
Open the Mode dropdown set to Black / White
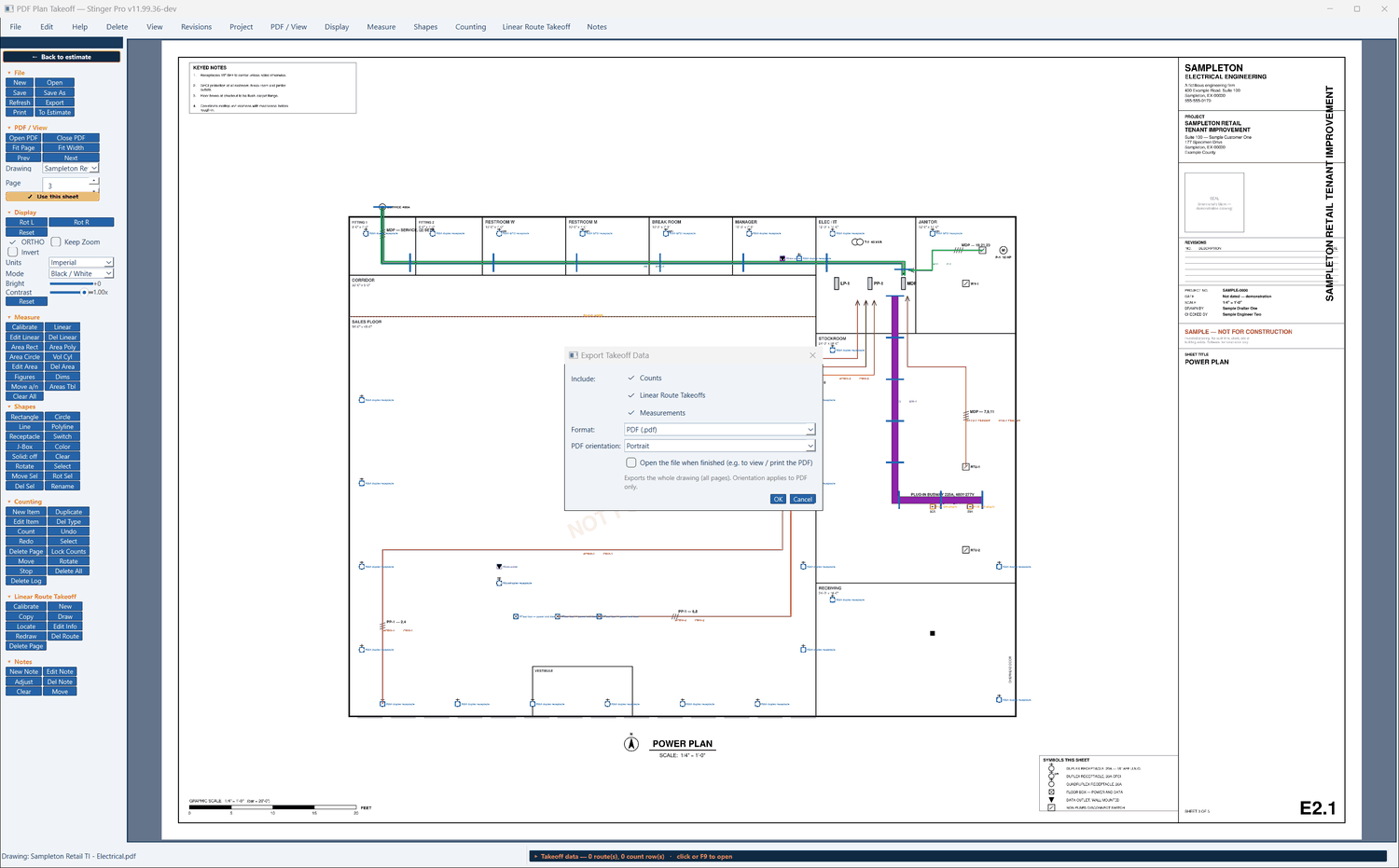pos(81,273)
